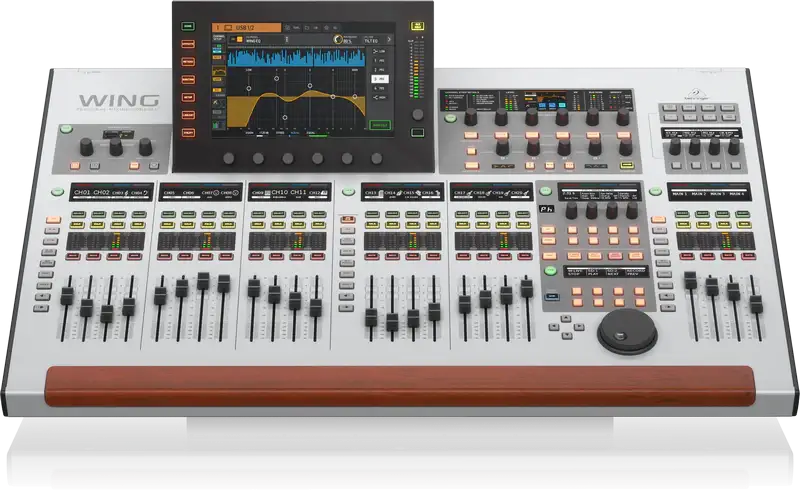The width and height of the screenshot is (800, 490).
Task: Tap the green outlined button under the EQ bands
Action: [380, 125]
